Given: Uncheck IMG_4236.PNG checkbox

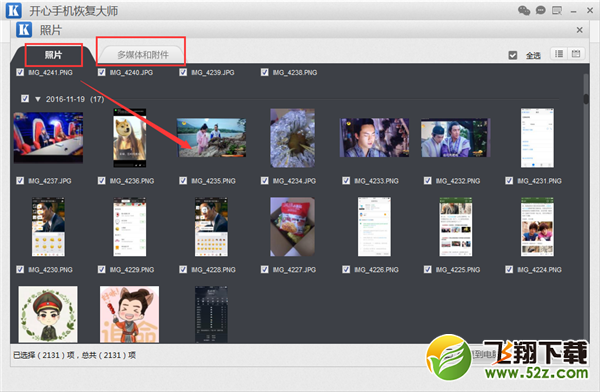Looking at the screenshot, I should [x=101, y=180].
